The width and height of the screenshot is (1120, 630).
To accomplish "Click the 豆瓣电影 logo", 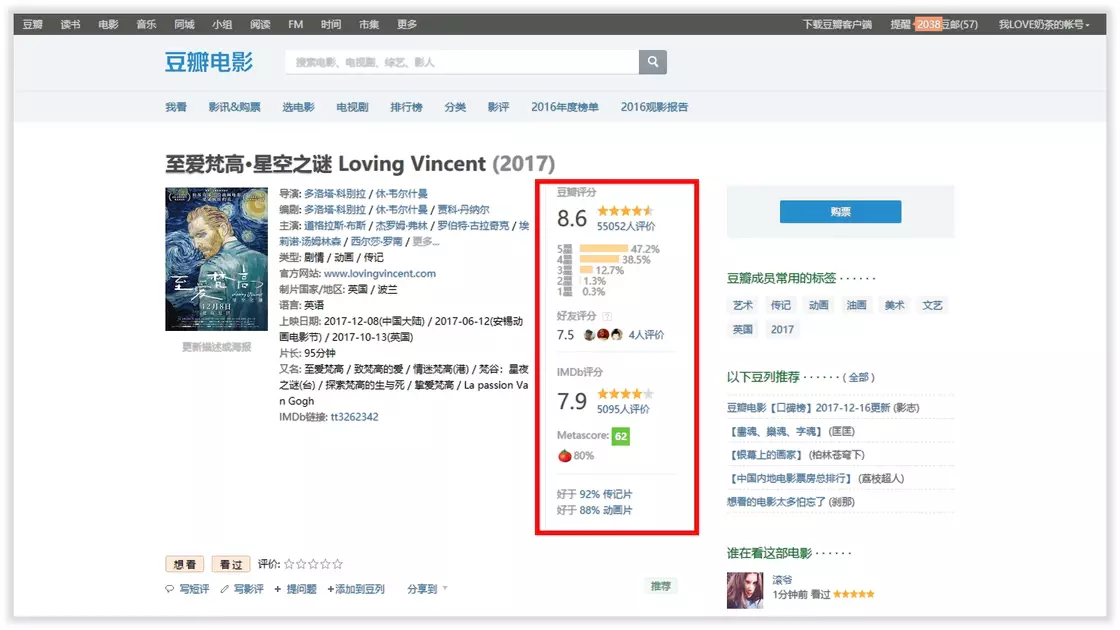I will [209, 62].
